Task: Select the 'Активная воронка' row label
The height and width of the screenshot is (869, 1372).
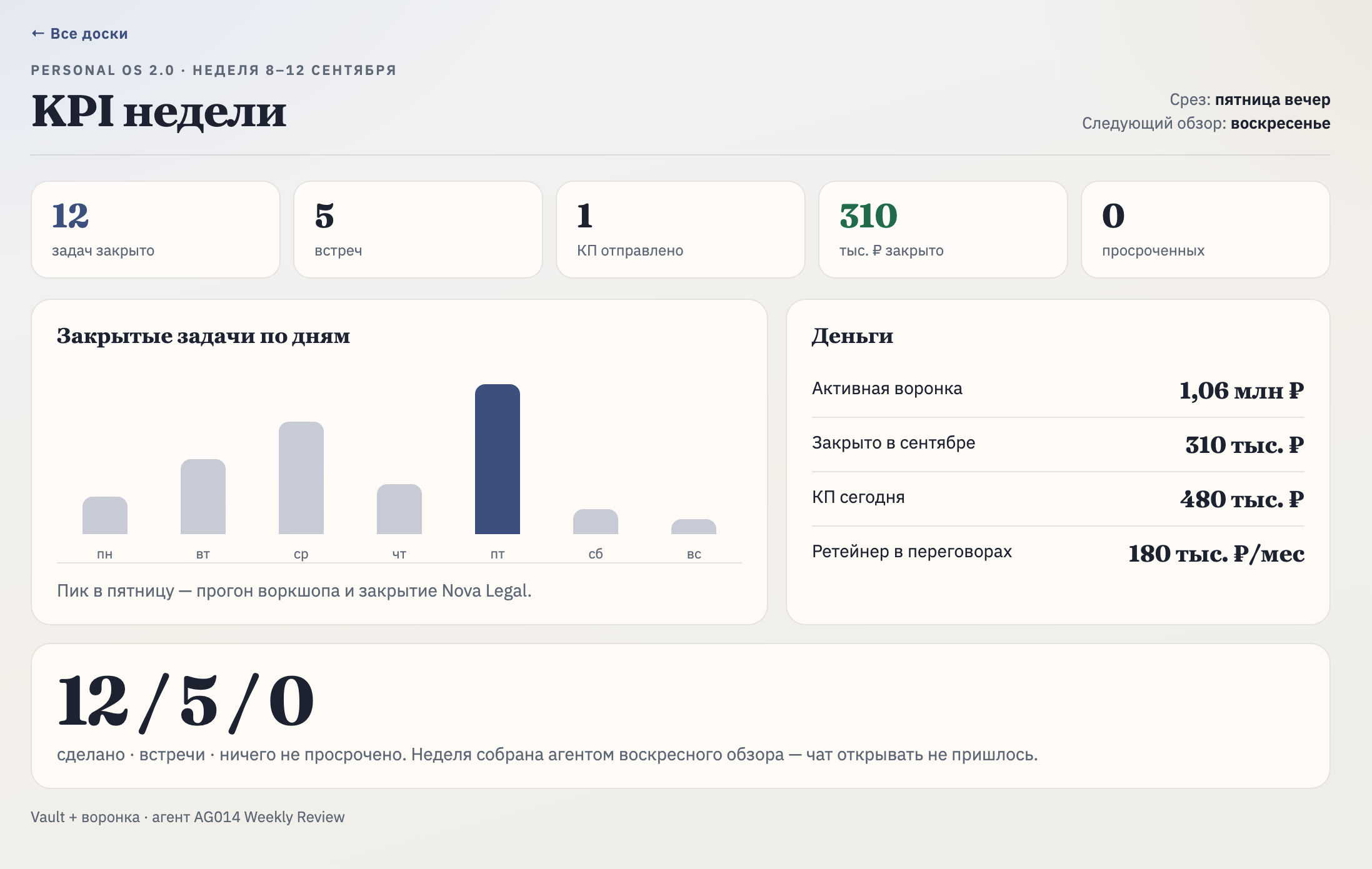Action: pos(887,389)
